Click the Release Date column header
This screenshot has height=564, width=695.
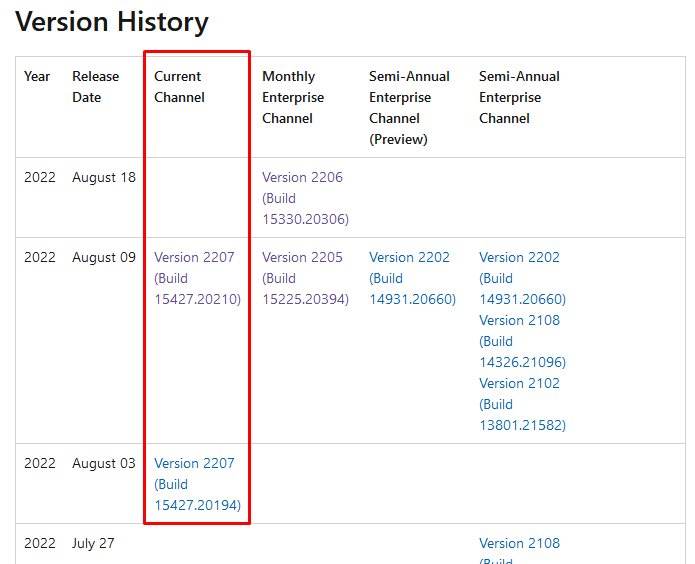click(95, 87)
